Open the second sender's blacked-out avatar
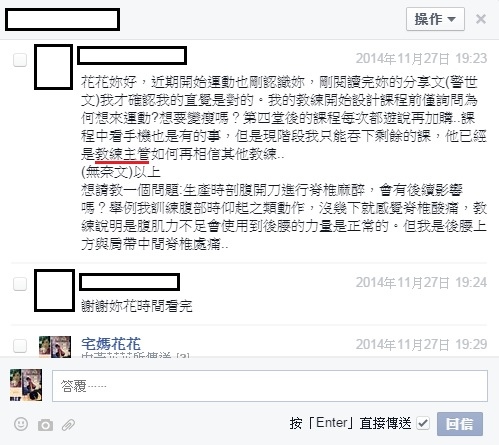 54,290
